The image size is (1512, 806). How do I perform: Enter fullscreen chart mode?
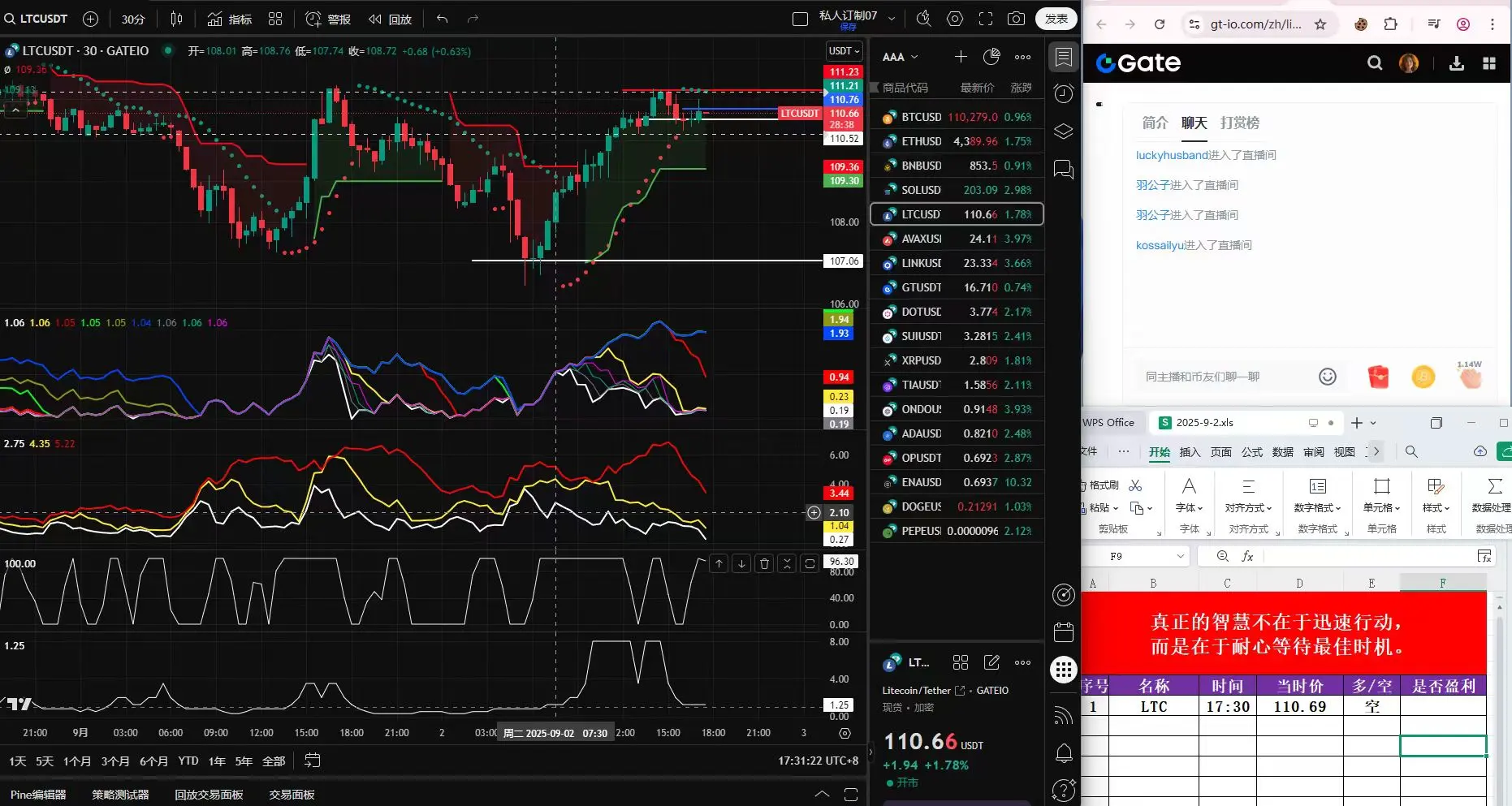[x=986, y=19]
